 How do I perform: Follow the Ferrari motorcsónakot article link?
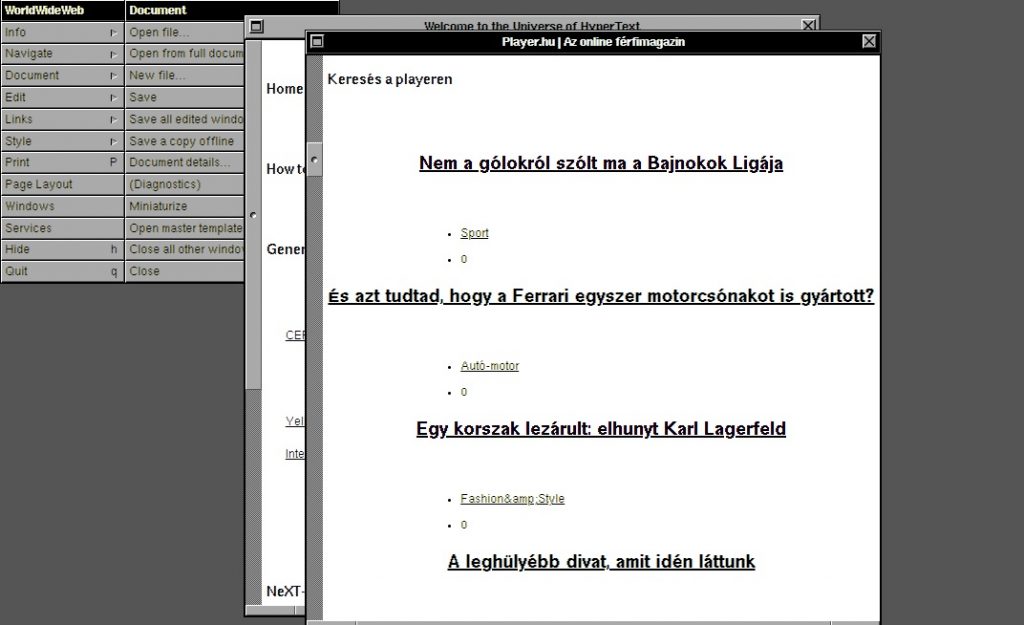tap(600, 296)
